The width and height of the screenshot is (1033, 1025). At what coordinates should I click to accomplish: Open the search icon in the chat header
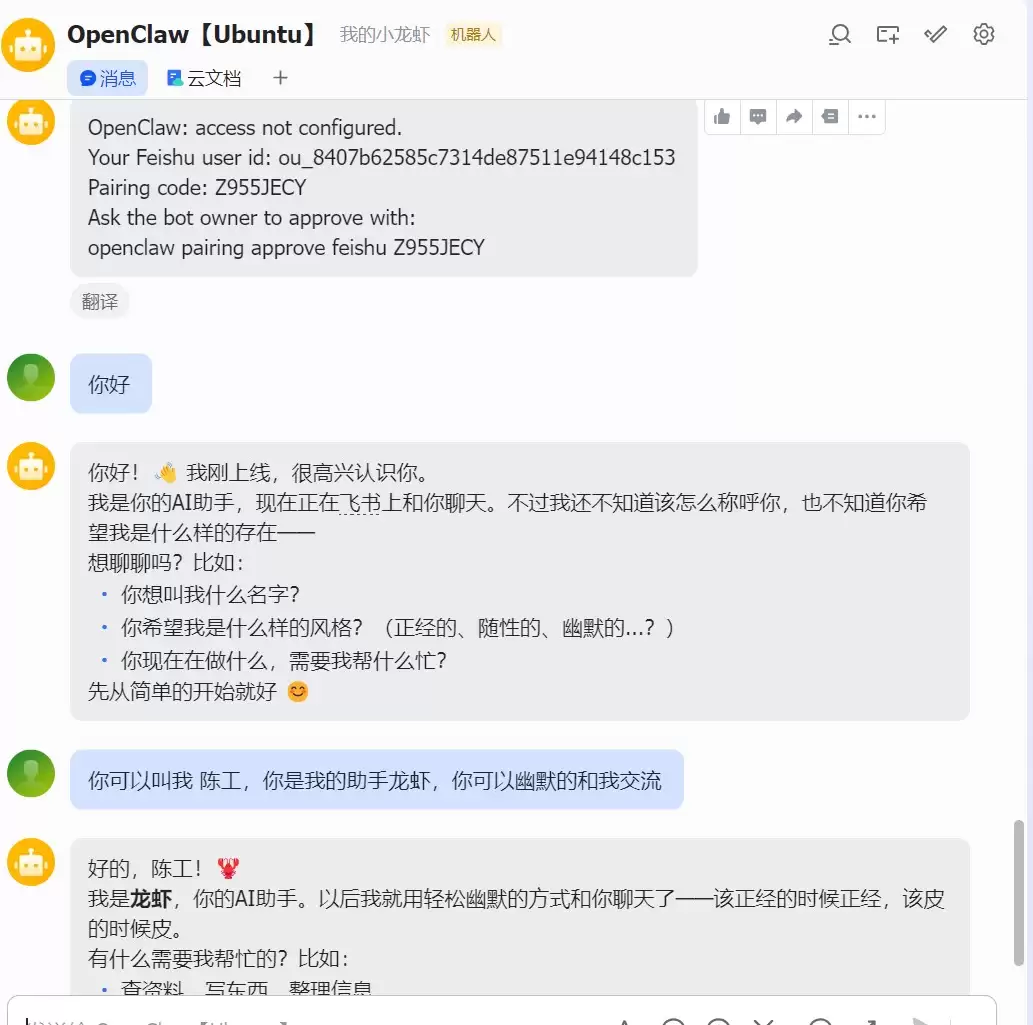click(840, 34)
